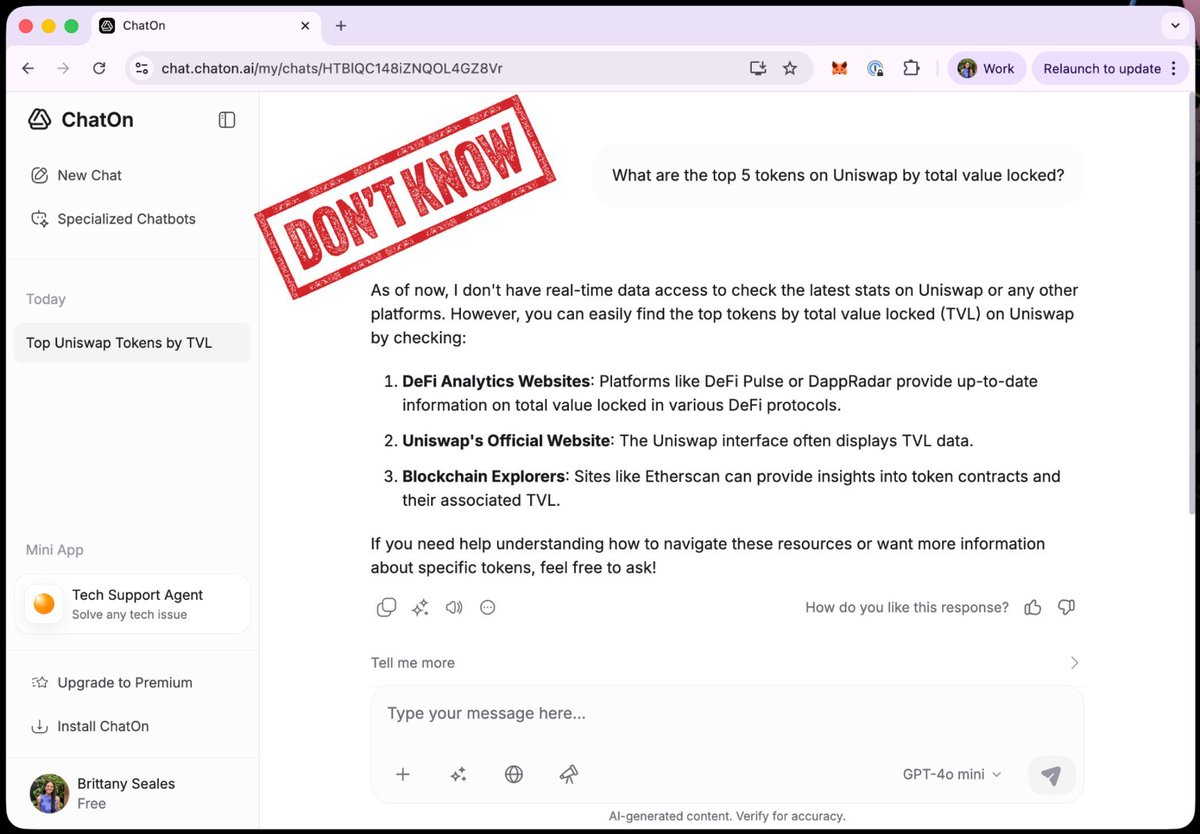Image resolution: width=1200 pixels, height=834 pixels.
Task: Click Install ChatOn
Action: click(x=90, y=727)
